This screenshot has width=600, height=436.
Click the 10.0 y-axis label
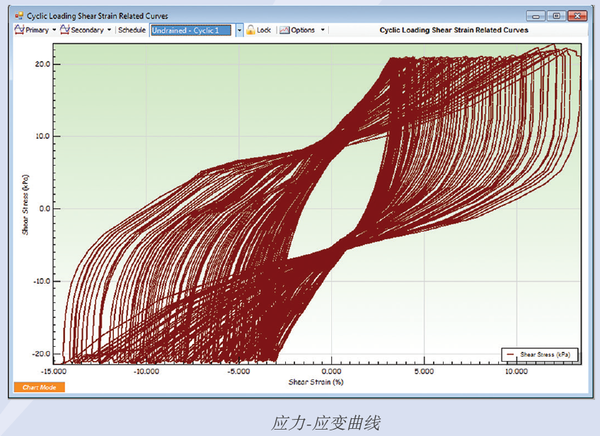[x=43, y=136]
